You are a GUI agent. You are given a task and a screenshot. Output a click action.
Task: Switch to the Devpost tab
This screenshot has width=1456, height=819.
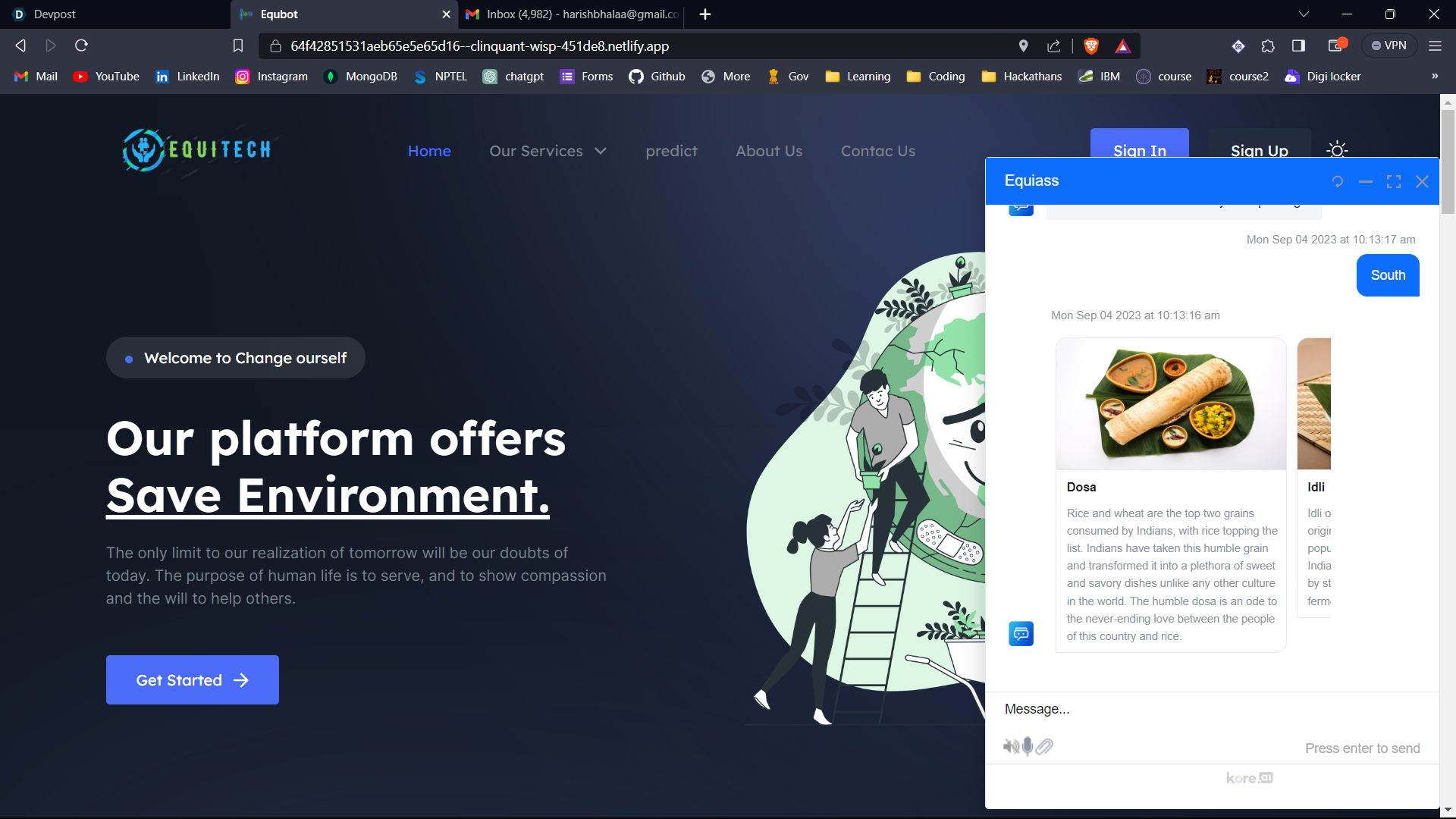click(x=55, y=14)
